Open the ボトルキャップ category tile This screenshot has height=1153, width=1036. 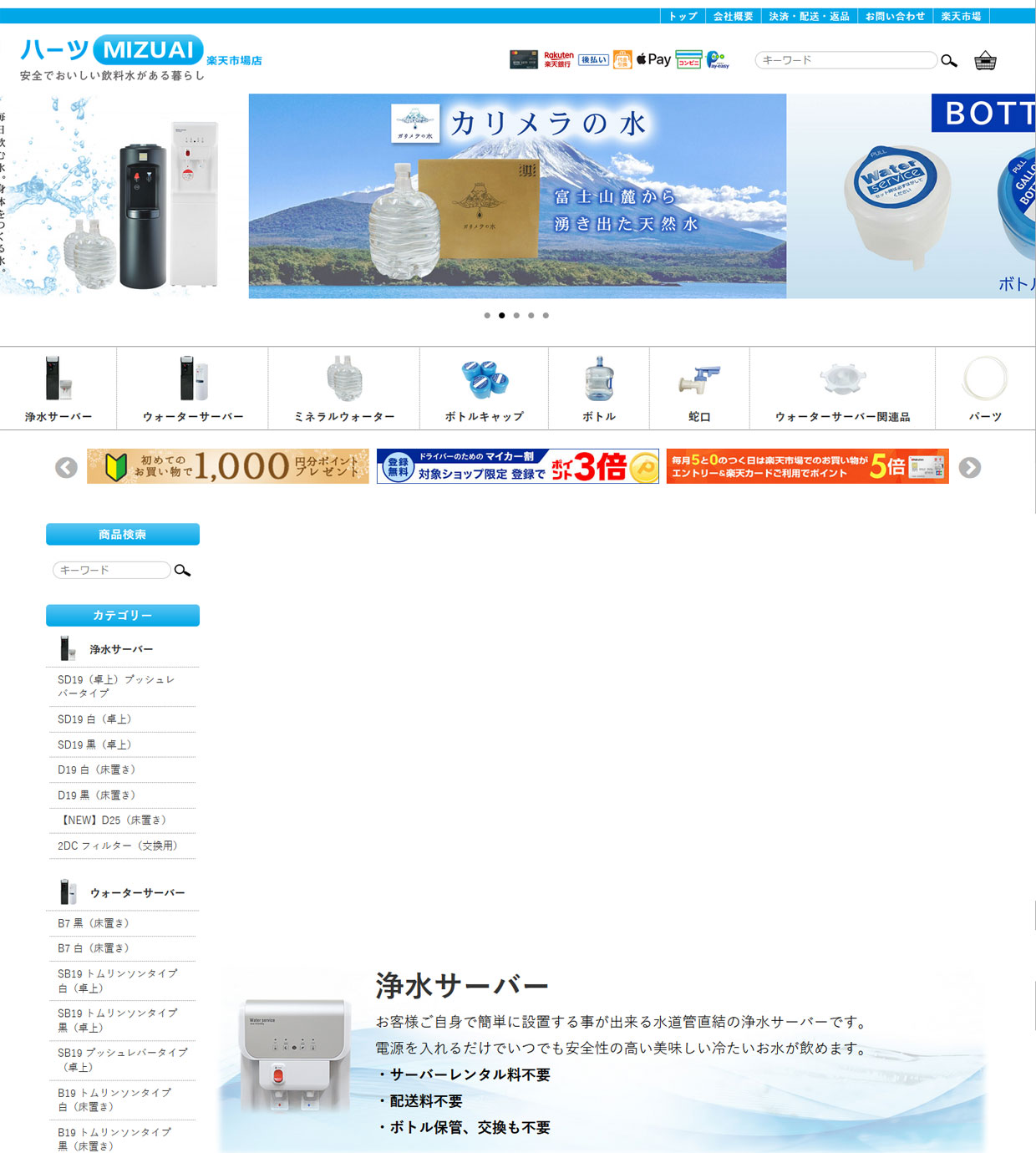point(485,389)
